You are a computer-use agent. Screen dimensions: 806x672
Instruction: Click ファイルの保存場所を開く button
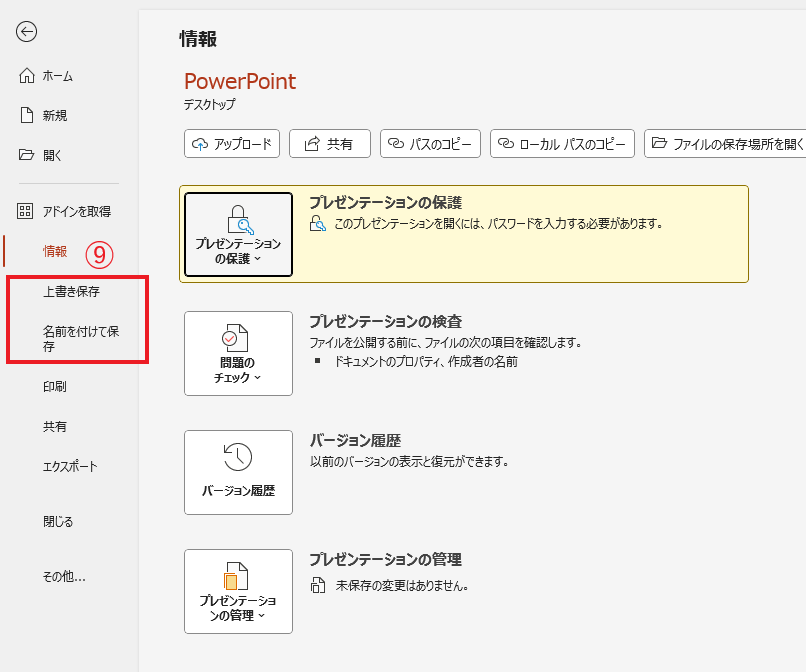726,143
